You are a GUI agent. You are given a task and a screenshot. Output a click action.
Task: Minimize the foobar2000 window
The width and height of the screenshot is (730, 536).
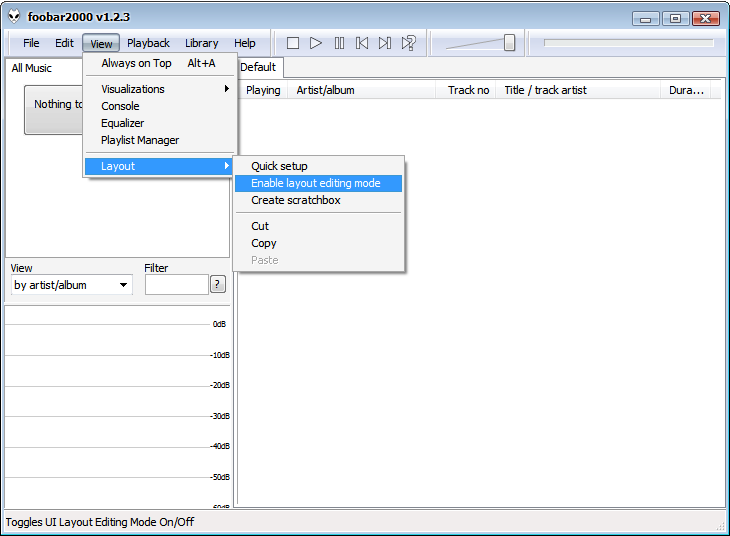coord(646,19)
